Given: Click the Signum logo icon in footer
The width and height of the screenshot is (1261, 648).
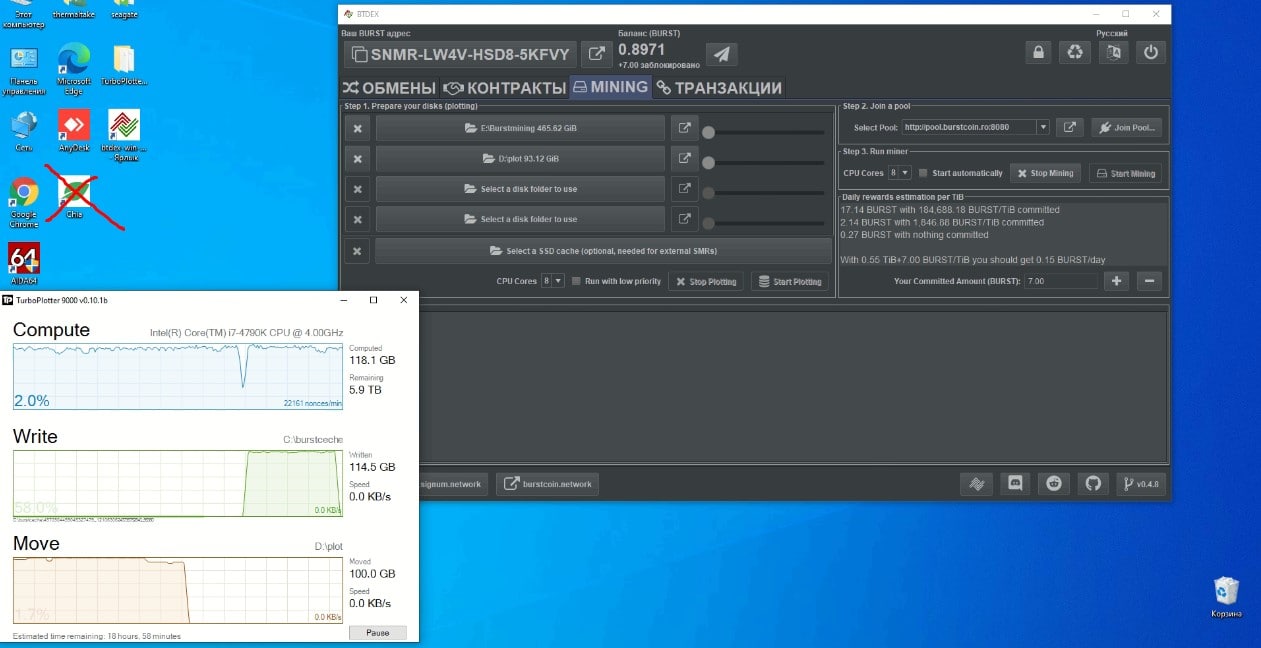Looking at the screenshot, I should (x=976, y=484).
